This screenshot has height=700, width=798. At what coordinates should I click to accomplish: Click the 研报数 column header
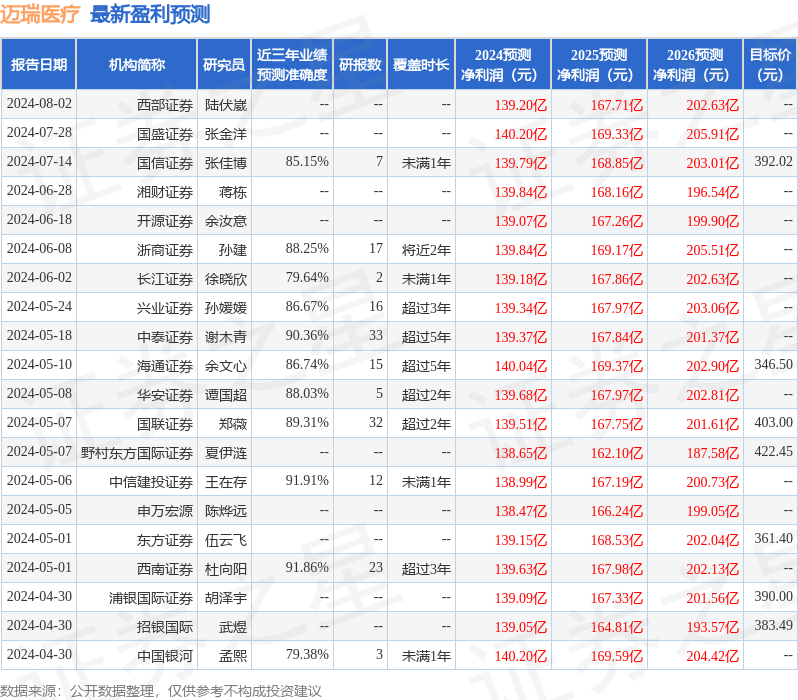pos(360,65)
